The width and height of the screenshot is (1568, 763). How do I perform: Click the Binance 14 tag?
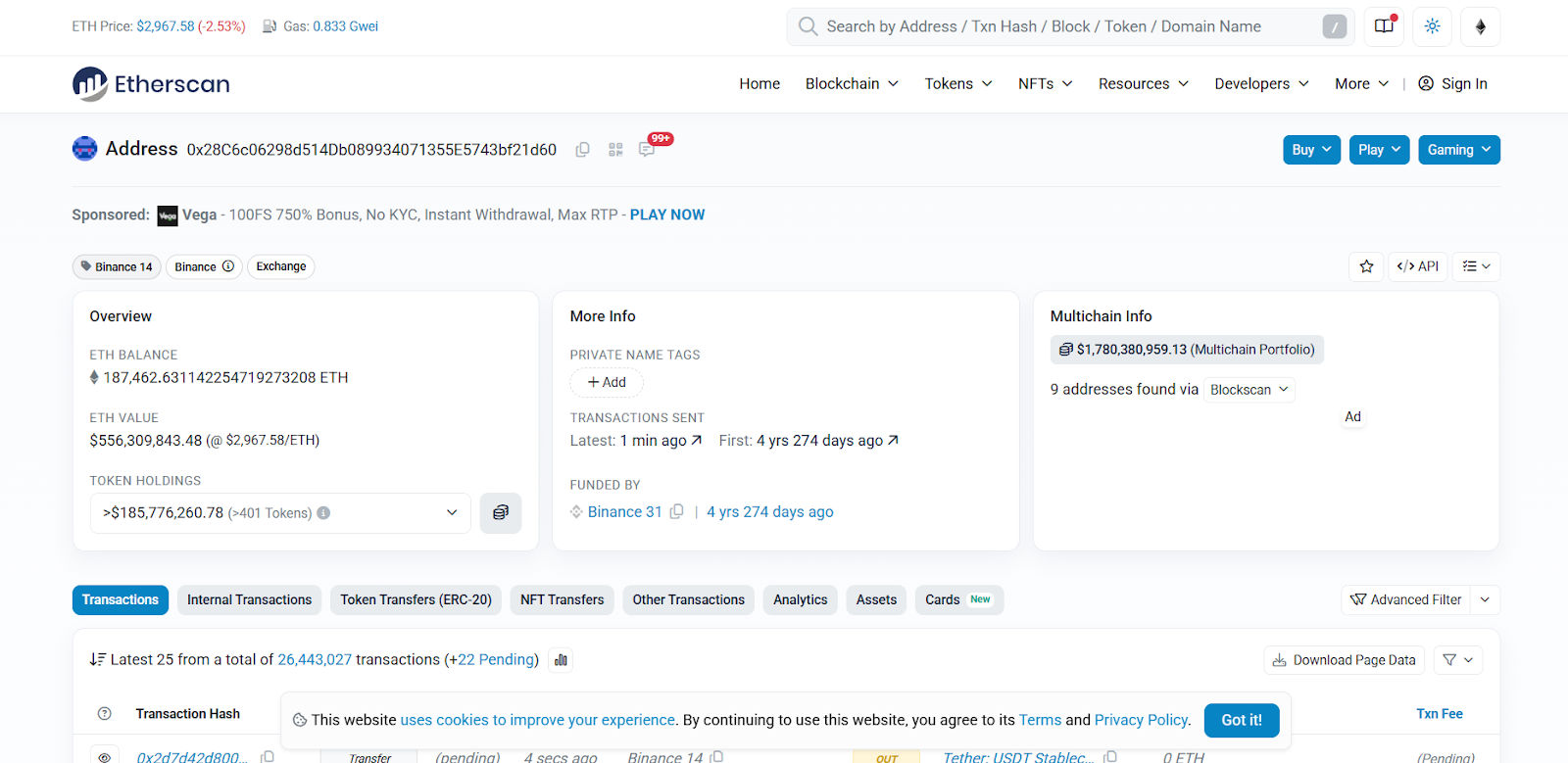(117, 266)
